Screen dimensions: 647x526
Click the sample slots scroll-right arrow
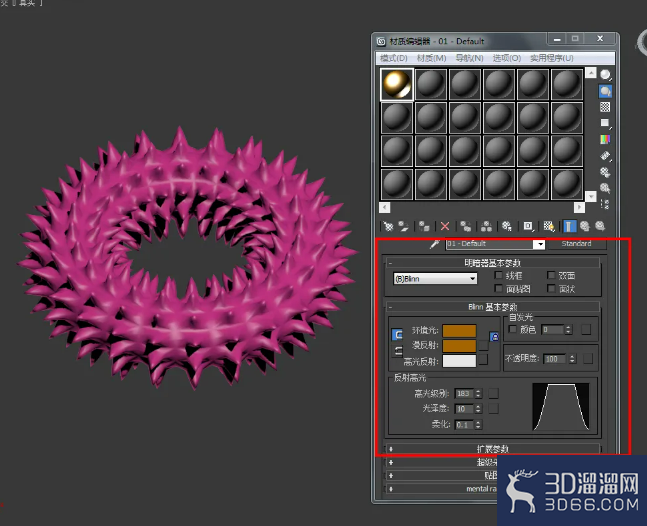pyautogui.click(x=579, y=207)
